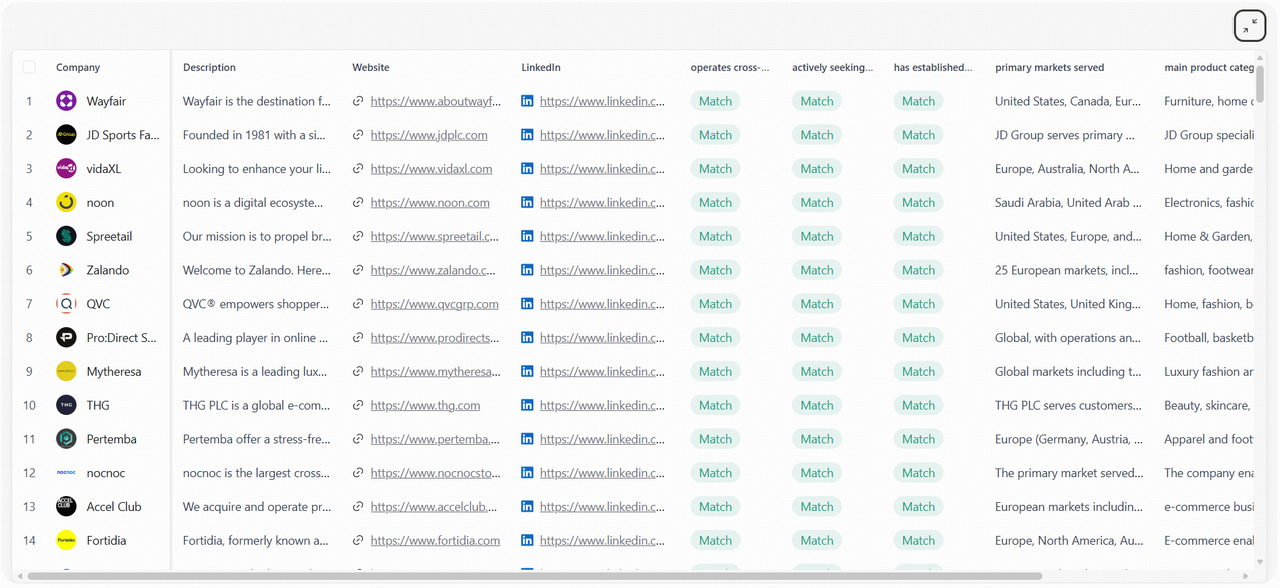
Task: Click the horizontal scrollbar at the bottom
Action: tap(534, 577)
